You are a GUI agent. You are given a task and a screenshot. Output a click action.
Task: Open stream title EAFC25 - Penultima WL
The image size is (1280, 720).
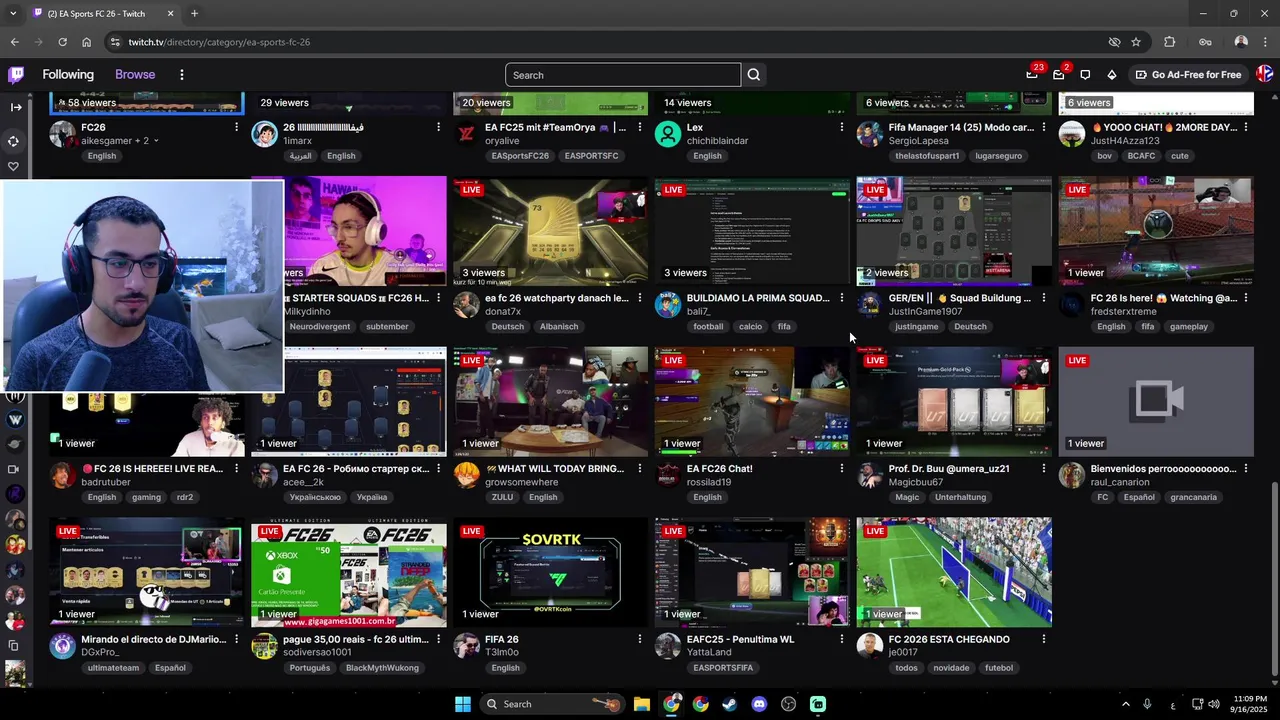pos(740,639)
